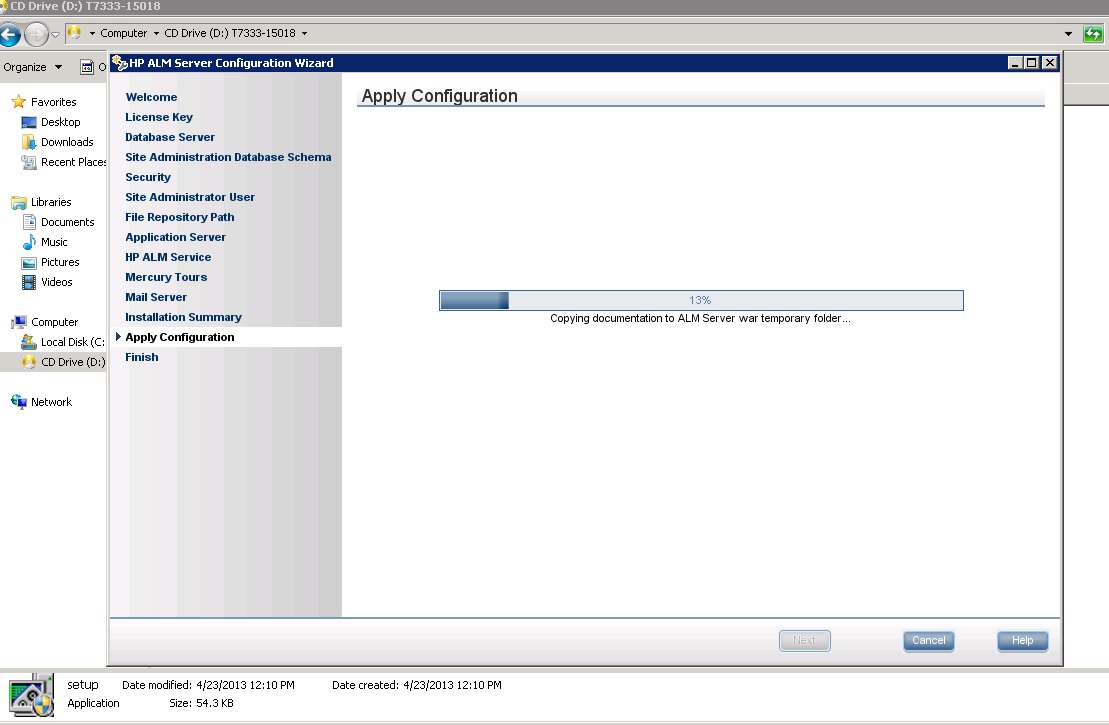Select the Apply Configuration step
The width and height of the screenshot is (1109, 725).
pyautogui.click(x=180, y=337)
